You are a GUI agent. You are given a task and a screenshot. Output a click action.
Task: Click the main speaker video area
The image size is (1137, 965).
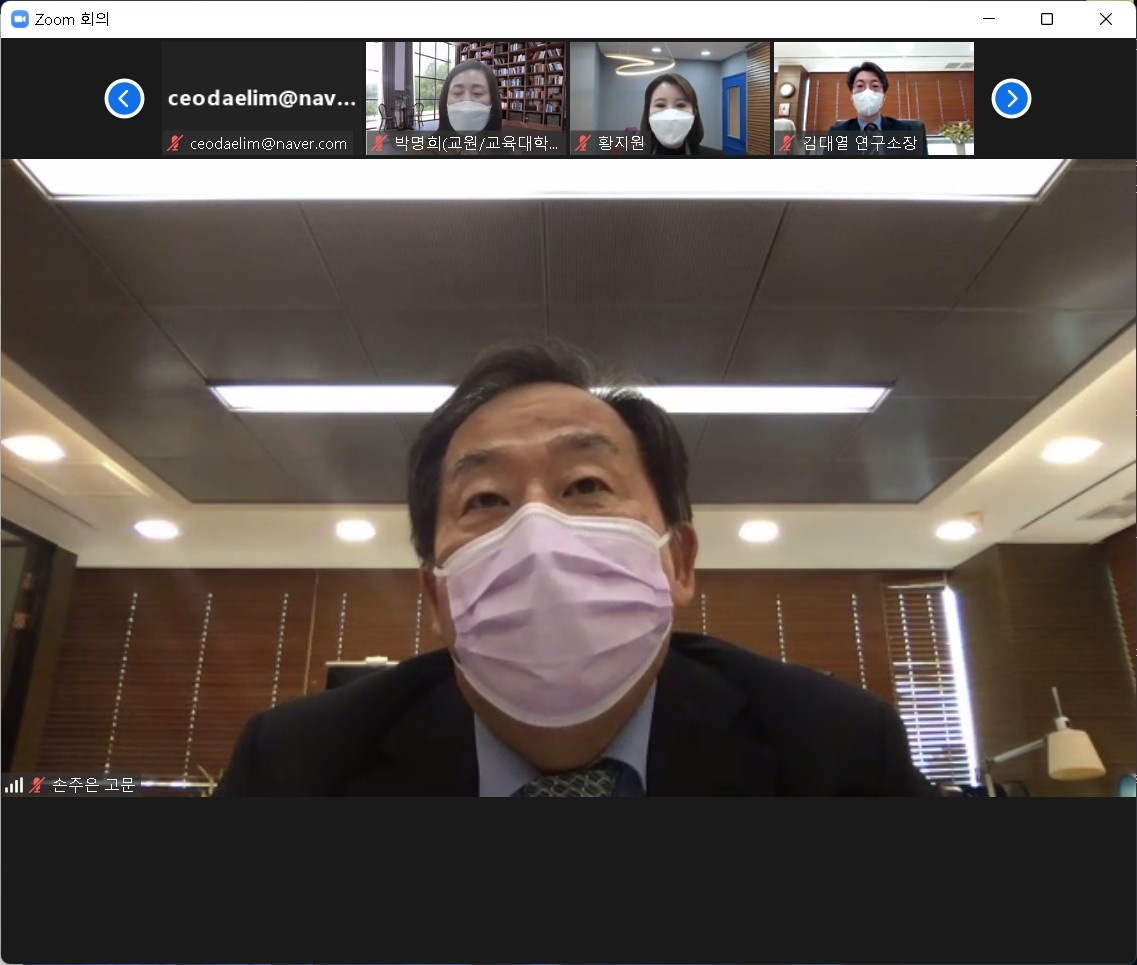568,478
